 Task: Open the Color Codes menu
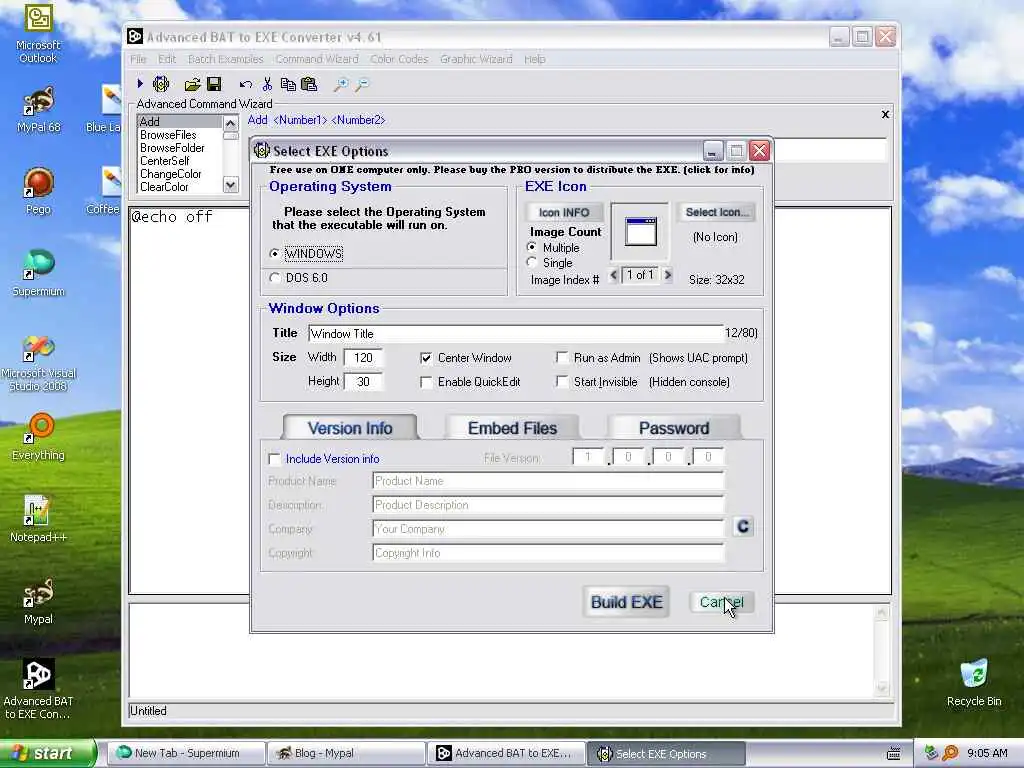pyautogui.click(x=399, y=59)
